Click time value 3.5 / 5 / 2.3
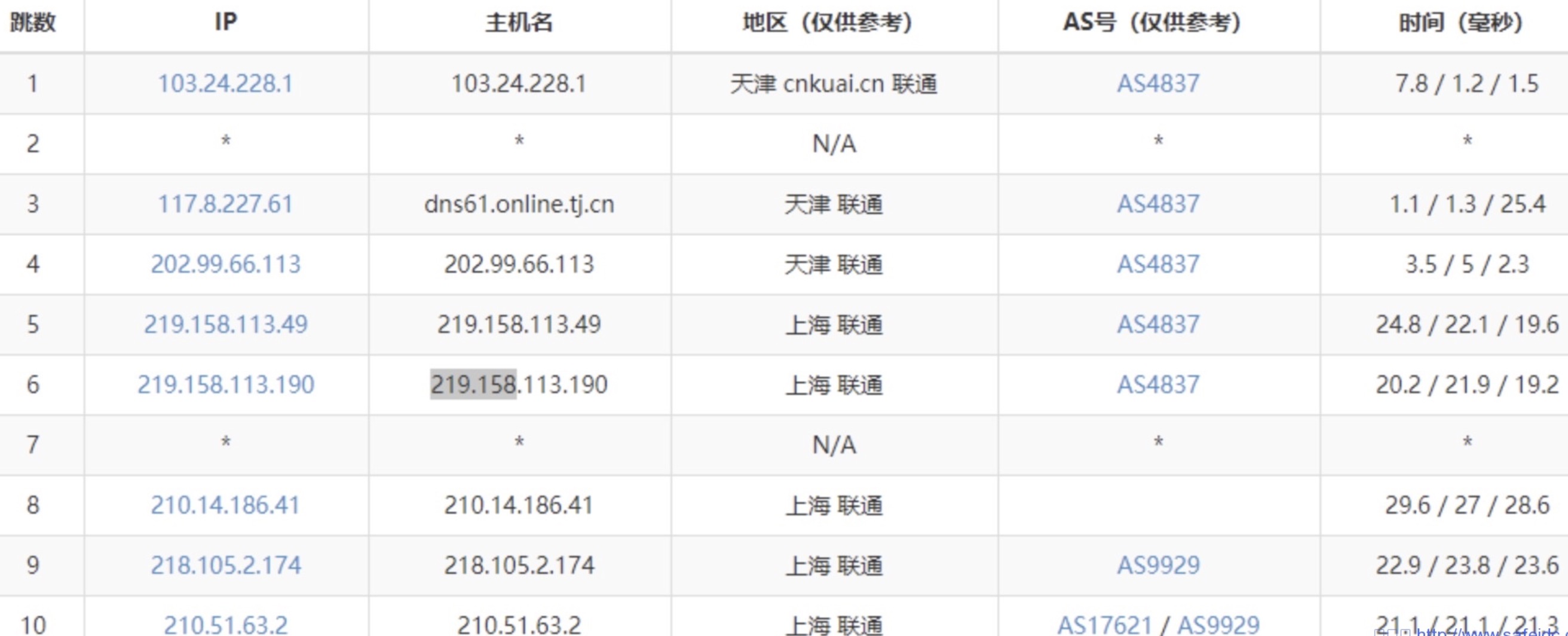This screenshot has width=1568, height=636. (x=1467, y=264)
